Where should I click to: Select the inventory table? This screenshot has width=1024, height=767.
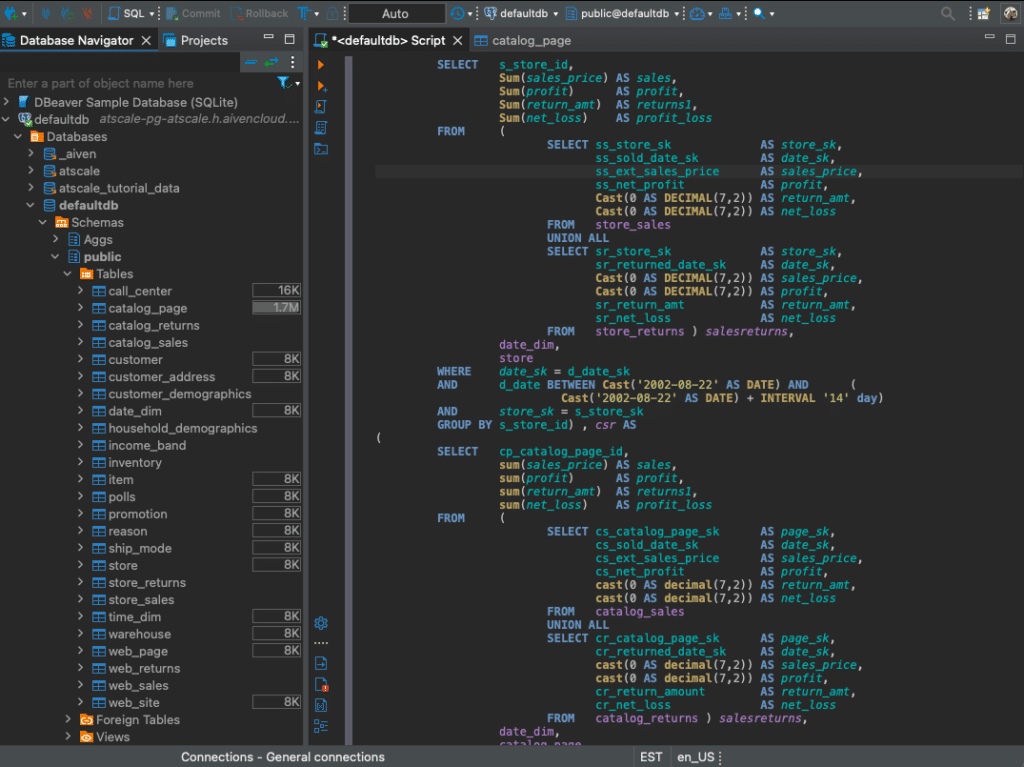(x=135, y=462)
